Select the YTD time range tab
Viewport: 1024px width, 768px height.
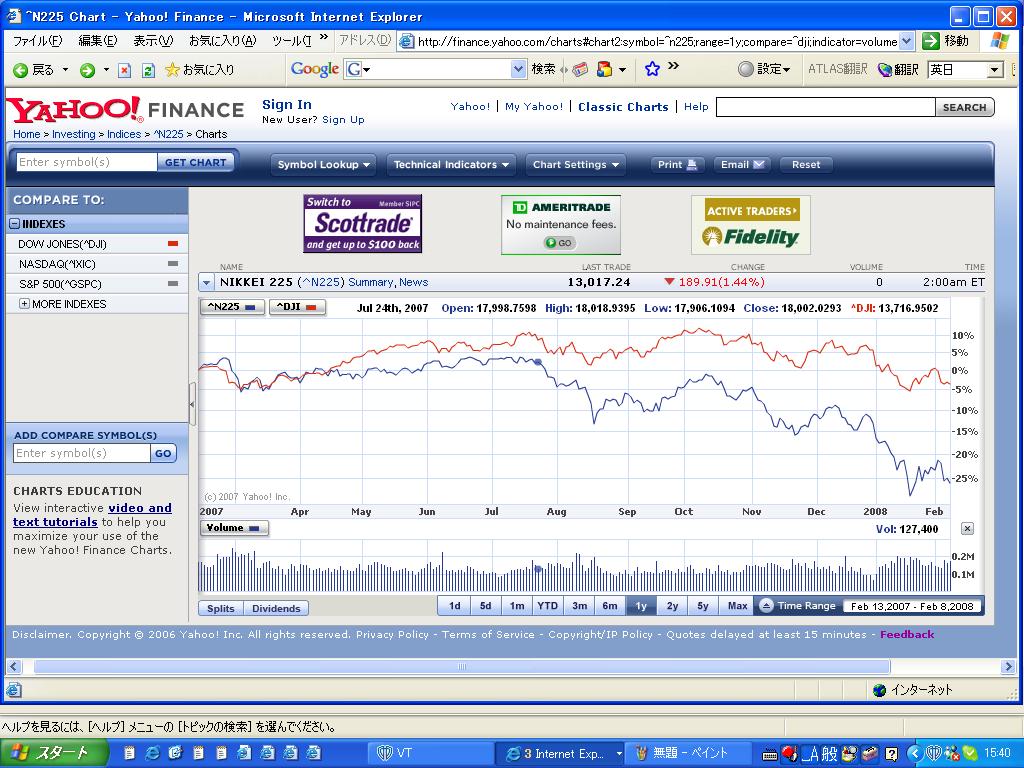click(547, 605)
